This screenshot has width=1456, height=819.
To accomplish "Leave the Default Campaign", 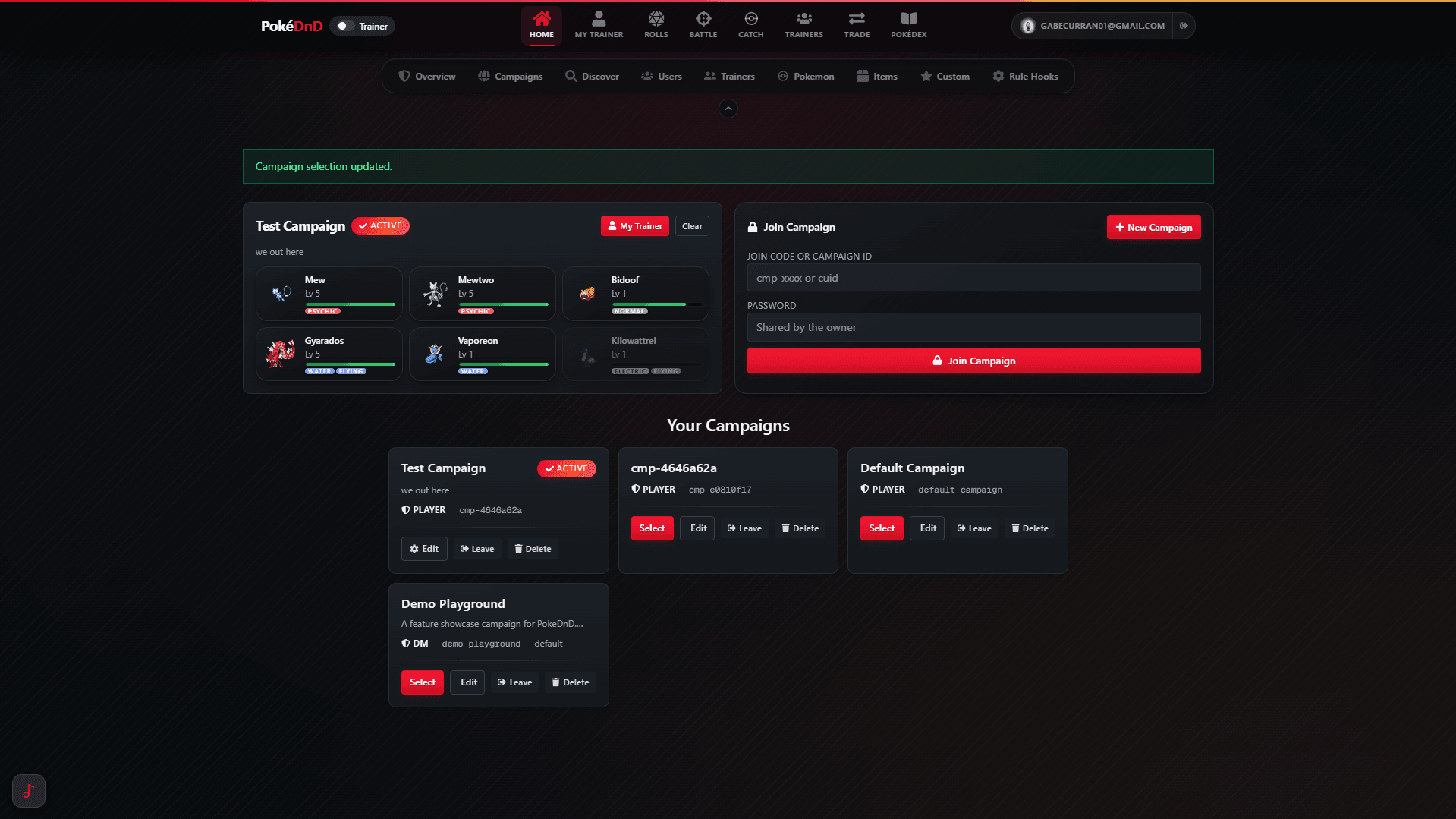I will click(x=974, y=528).
